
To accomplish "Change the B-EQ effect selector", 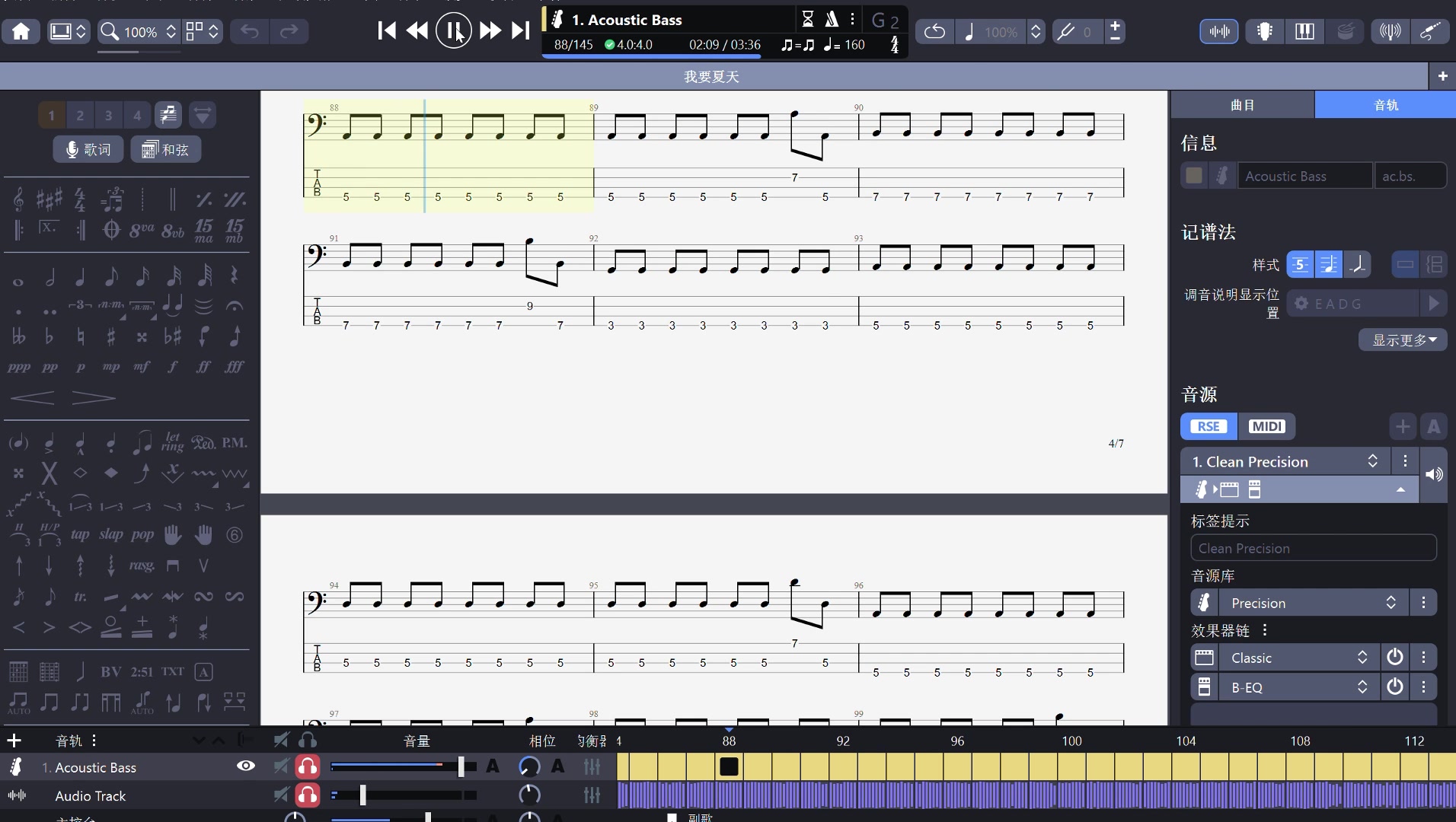I will click(x=1299, y=687).
